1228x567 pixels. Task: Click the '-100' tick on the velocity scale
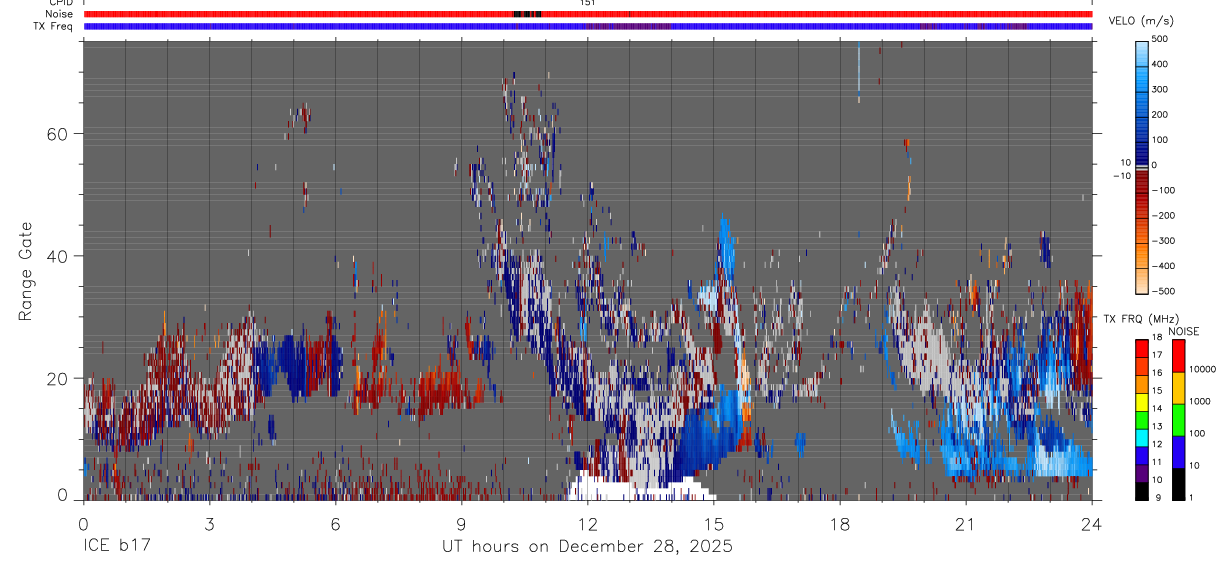coord(1166,190)
